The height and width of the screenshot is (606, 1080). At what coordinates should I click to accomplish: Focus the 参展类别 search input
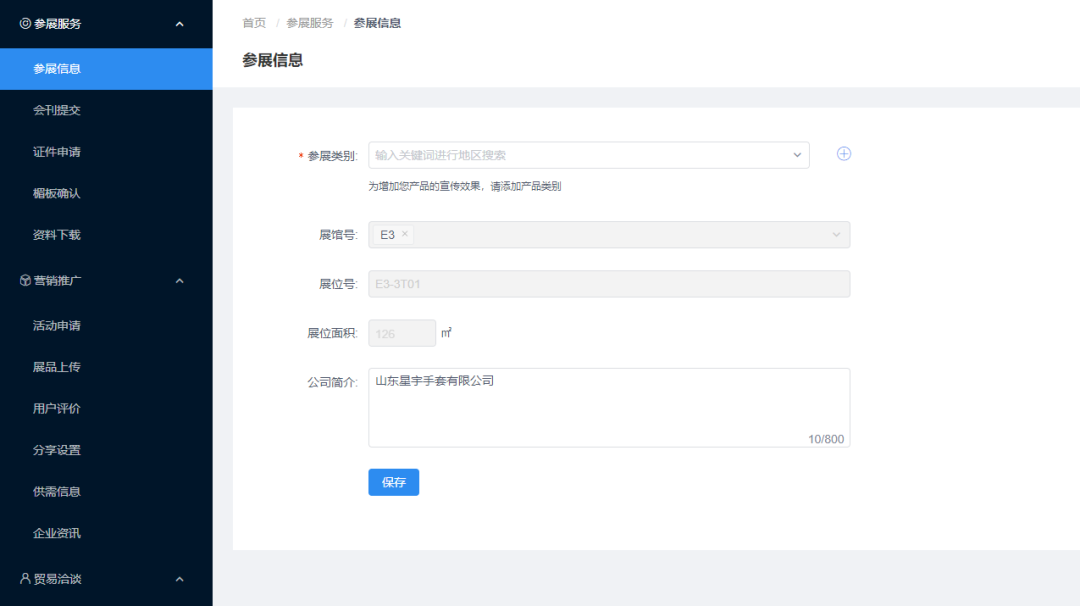(589, 155)
